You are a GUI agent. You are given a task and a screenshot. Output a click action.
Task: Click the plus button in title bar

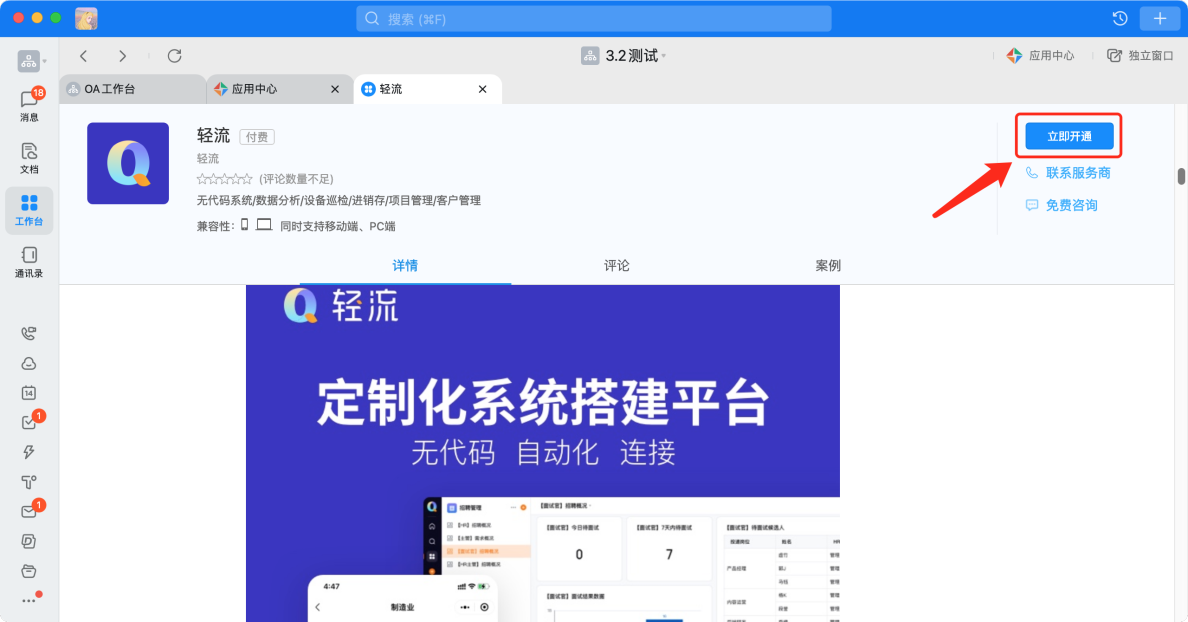[1159, 18]
